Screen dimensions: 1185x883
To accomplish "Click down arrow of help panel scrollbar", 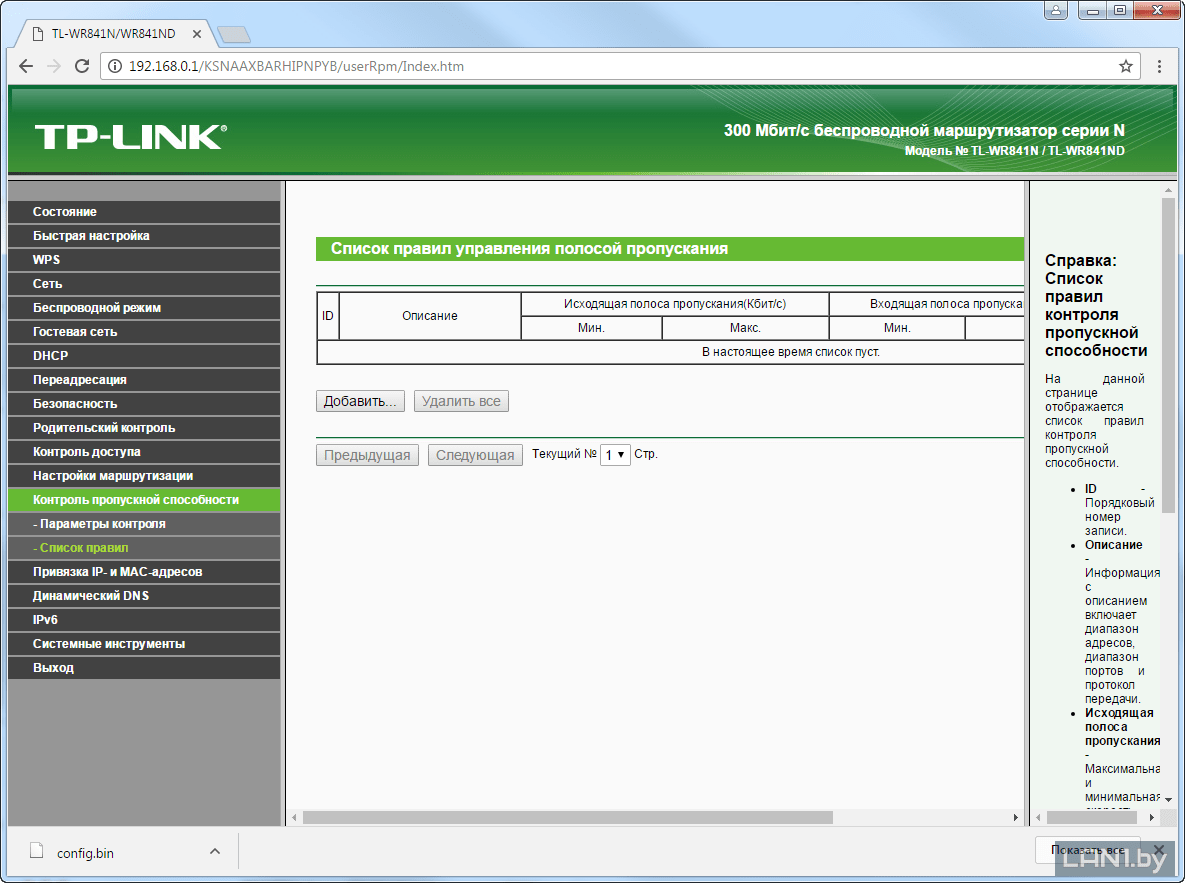I will pyautogui.click(x=1168, y=799).
